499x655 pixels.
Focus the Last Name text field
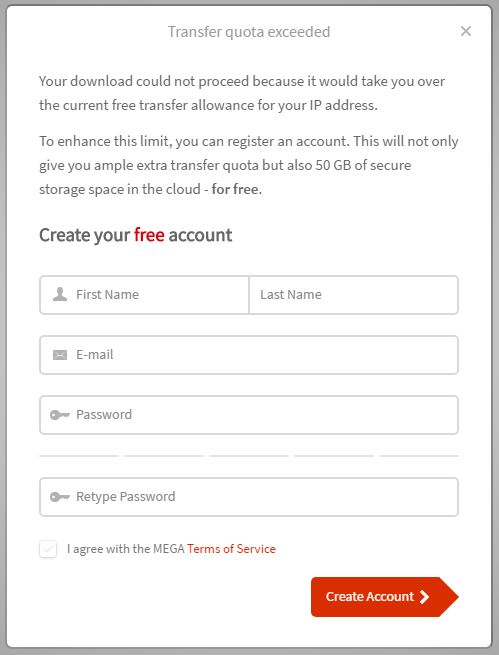354,295
